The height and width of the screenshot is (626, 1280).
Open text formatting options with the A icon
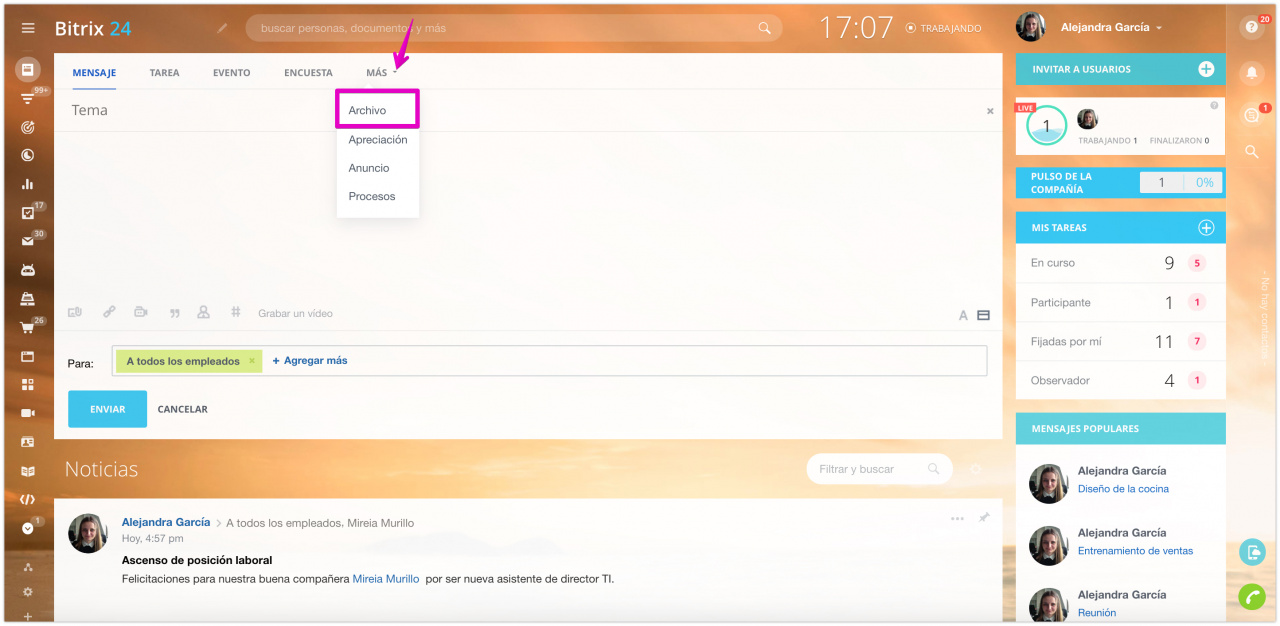click(x=962, y=314)
